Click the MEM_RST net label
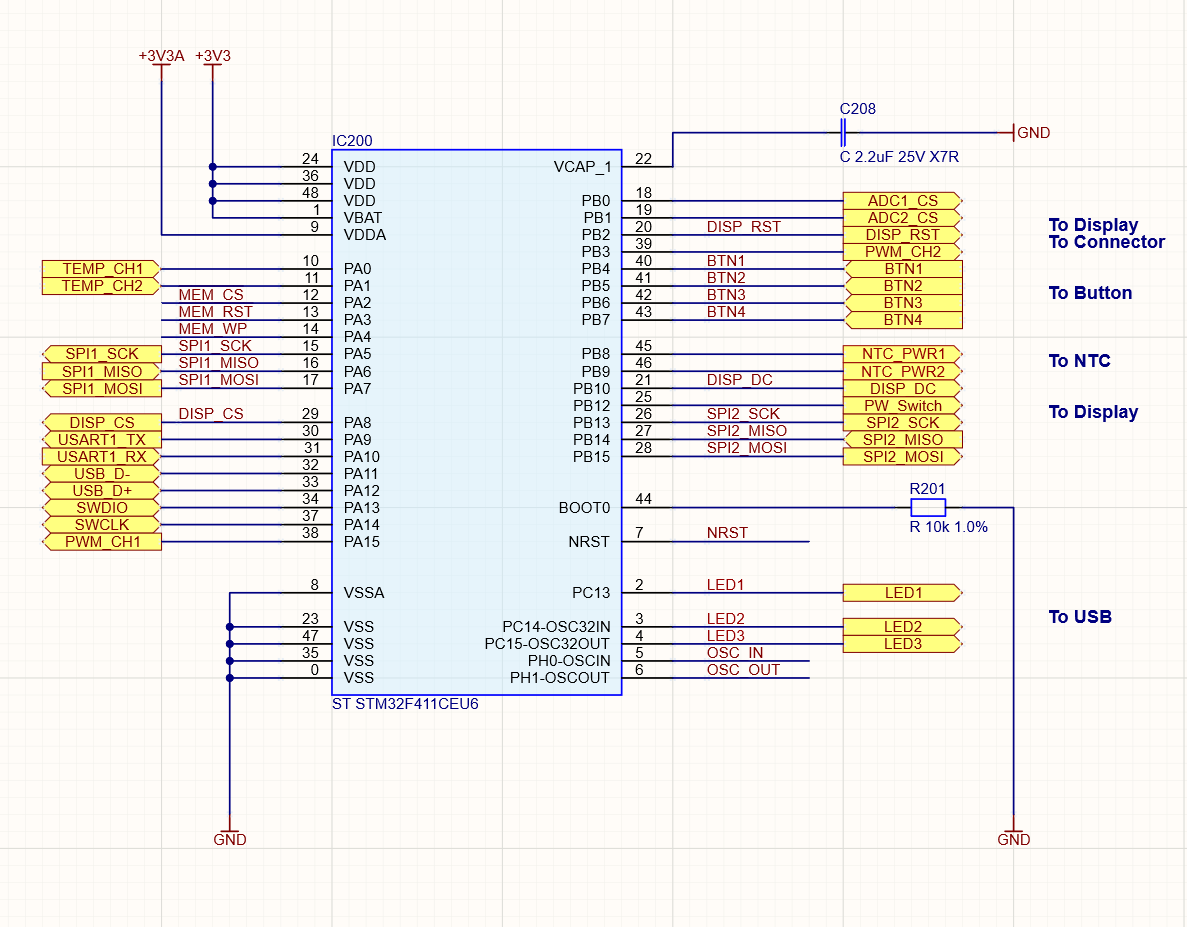 [216, 312]
